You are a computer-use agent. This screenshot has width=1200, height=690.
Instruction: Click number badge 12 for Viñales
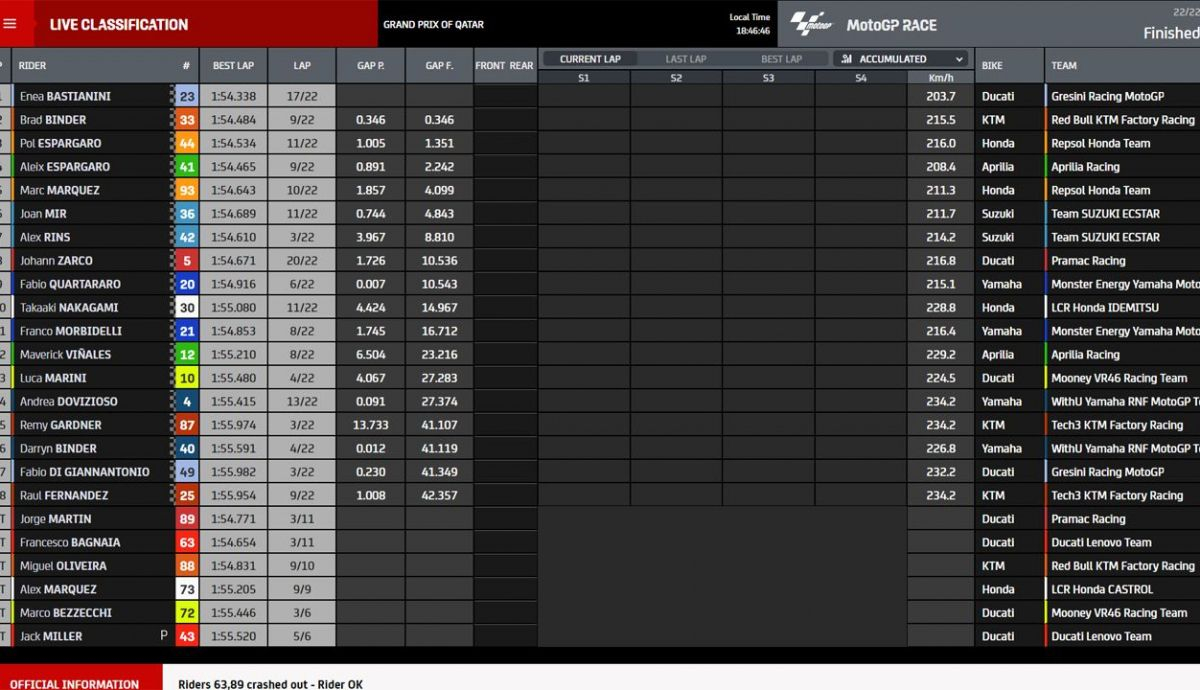[187, 355]
